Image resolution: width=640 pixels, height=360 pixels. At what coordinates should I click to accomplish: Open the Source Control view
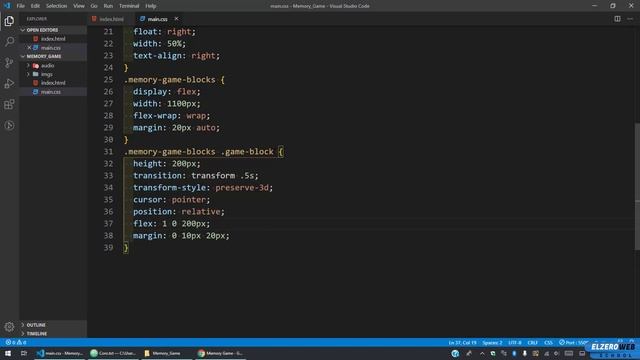point(9,62)
